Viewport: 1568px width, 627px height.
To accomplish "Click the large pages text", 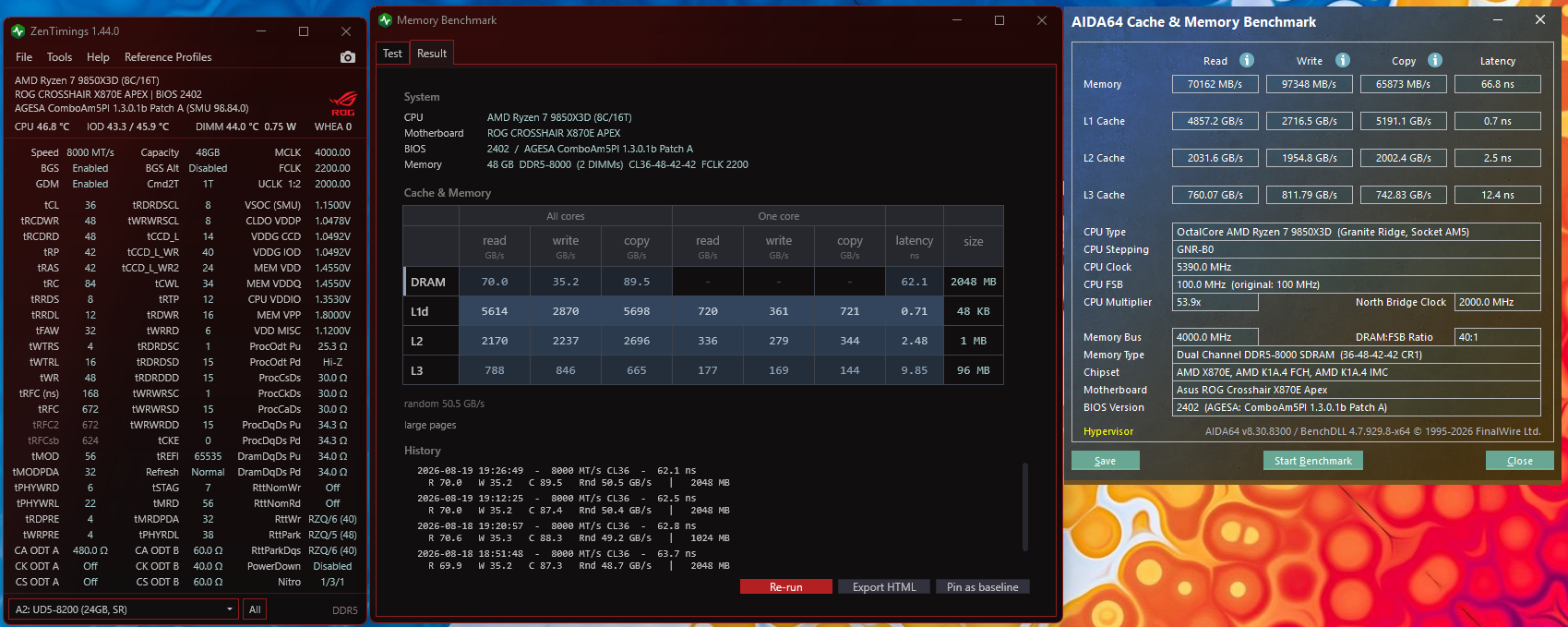I will pos(430,425).
